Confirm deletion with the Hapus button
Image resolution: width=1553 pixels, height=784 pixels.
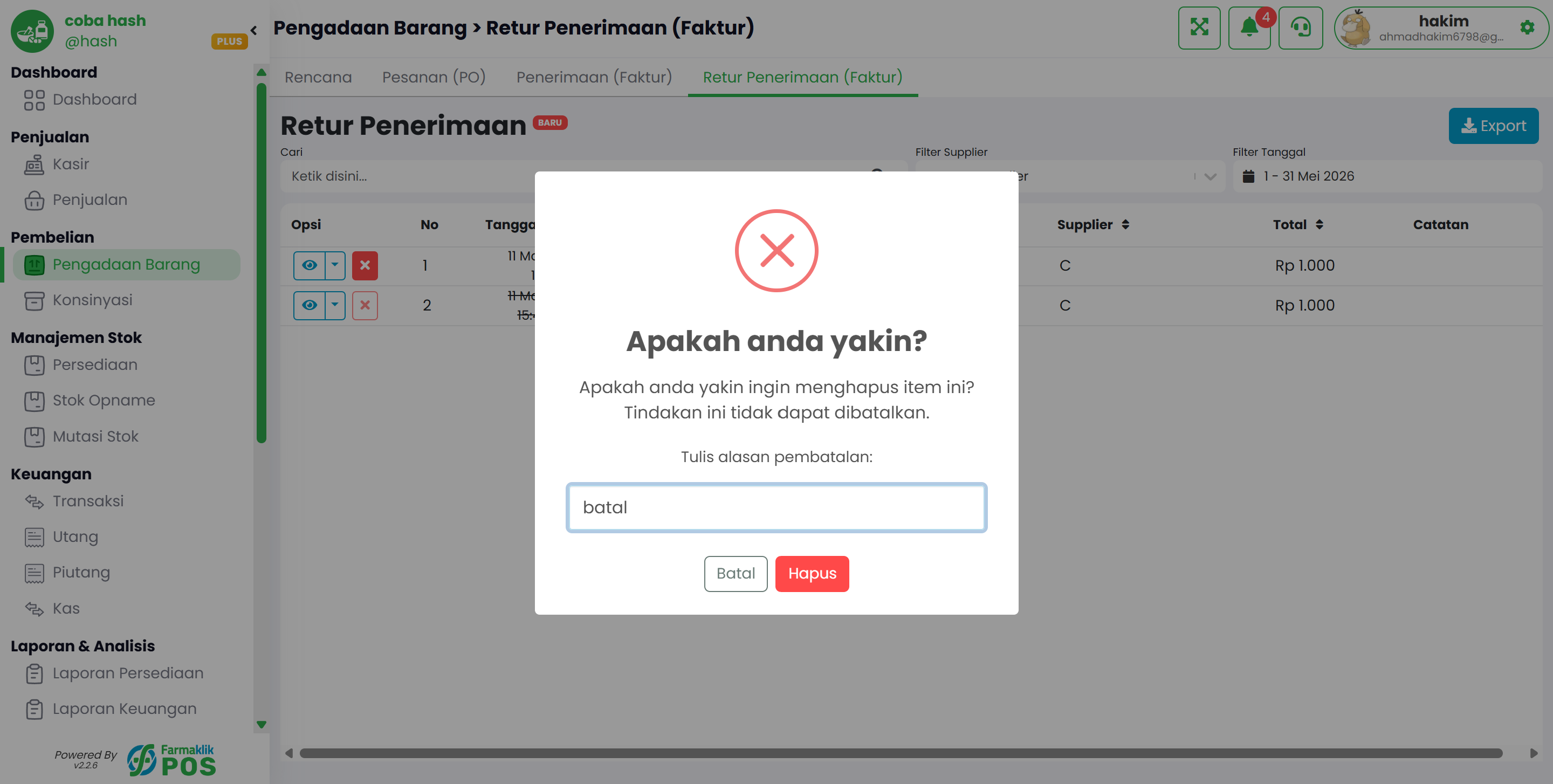click(812, 574)
